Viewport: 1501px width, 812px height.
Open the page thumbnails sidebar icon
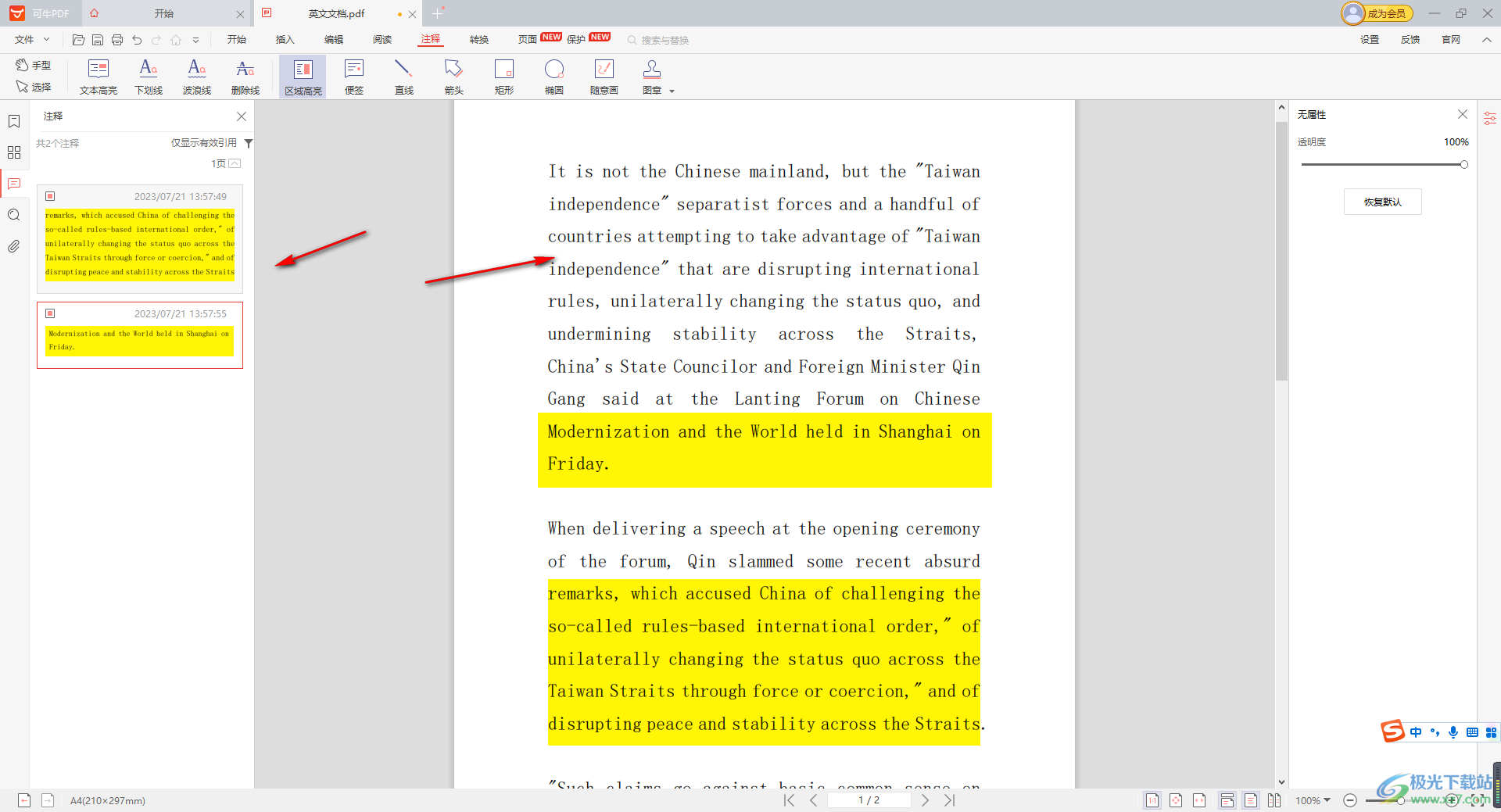[14, 152]
